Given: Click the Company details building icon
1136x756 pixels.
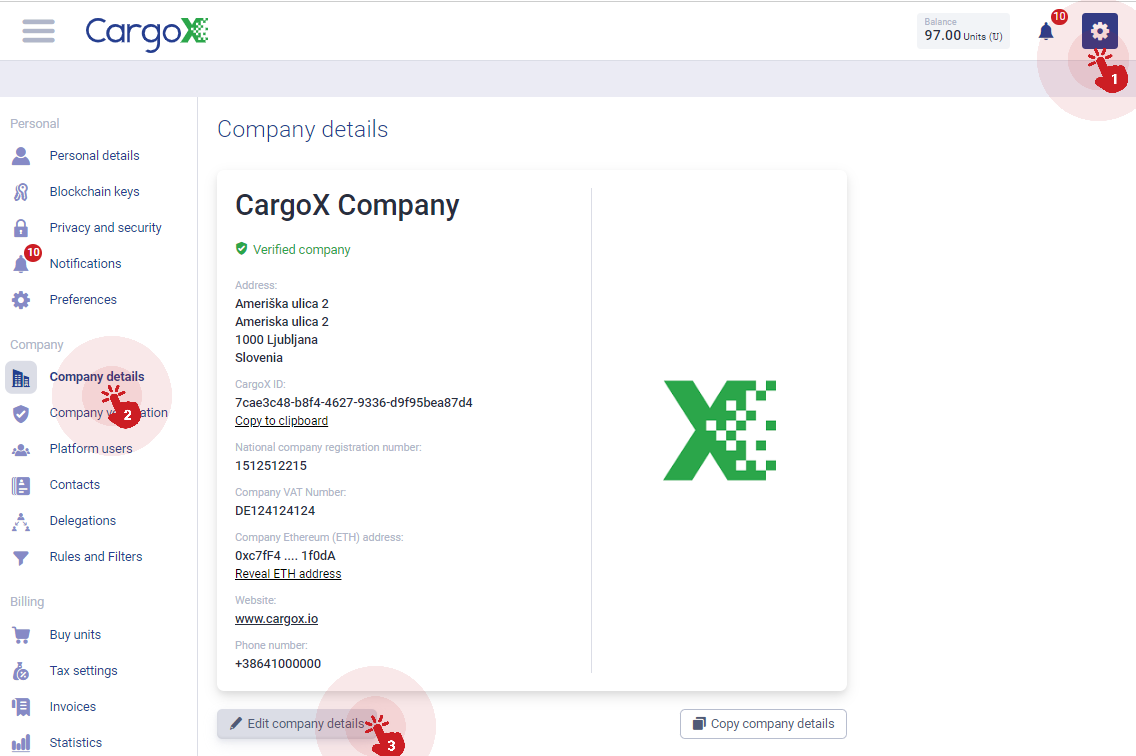Looking at the screenshot, I should point(21,378).
